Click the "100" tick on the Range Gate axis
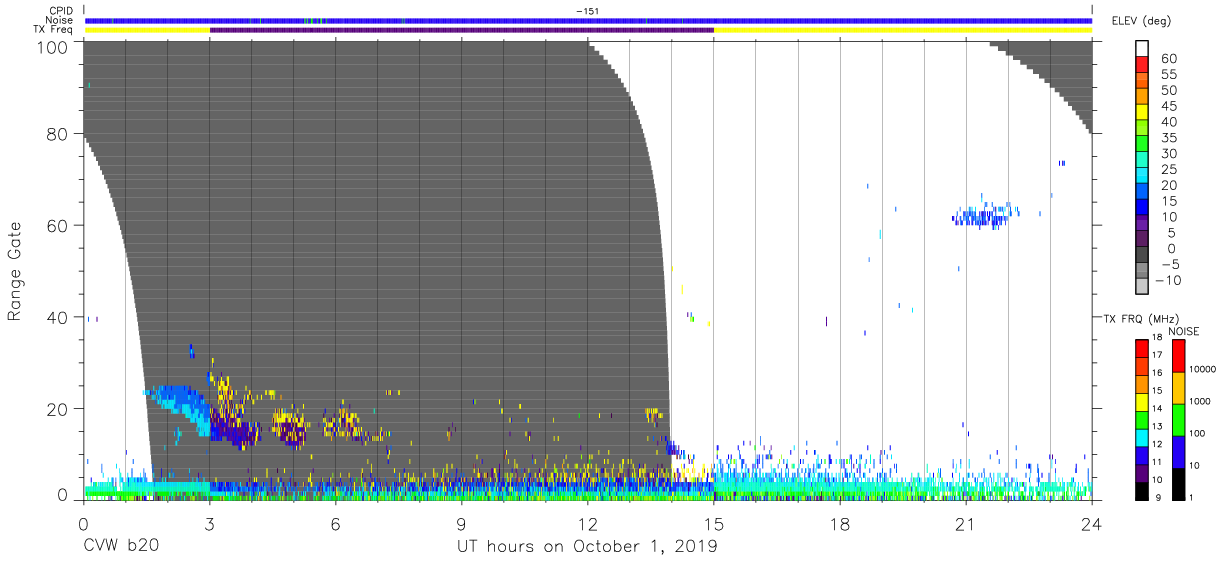This screenshot has height=567, width=1228. click(x=51, y=47)
